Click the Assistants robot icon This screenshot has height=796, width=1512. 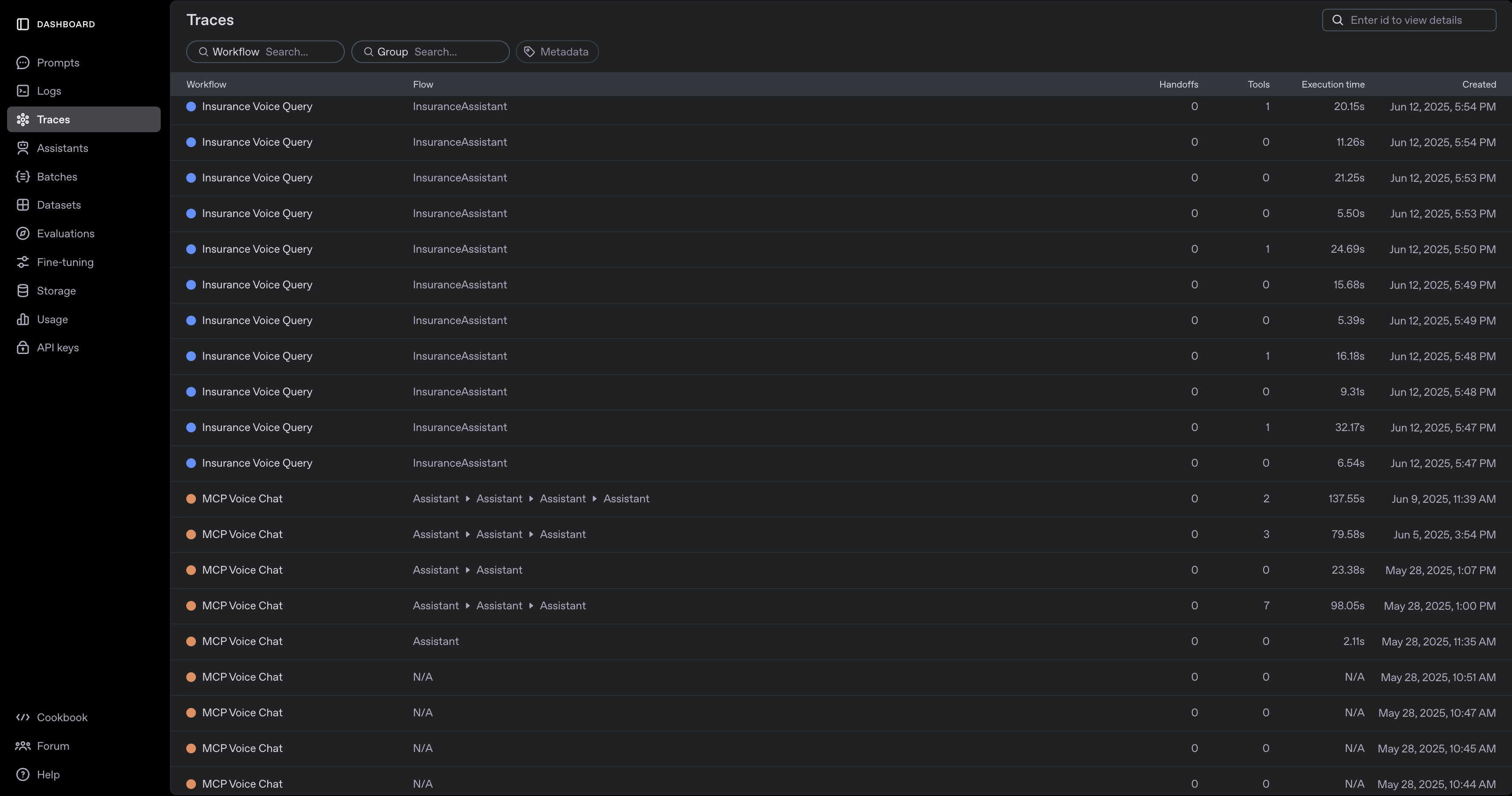coord(22,148)
